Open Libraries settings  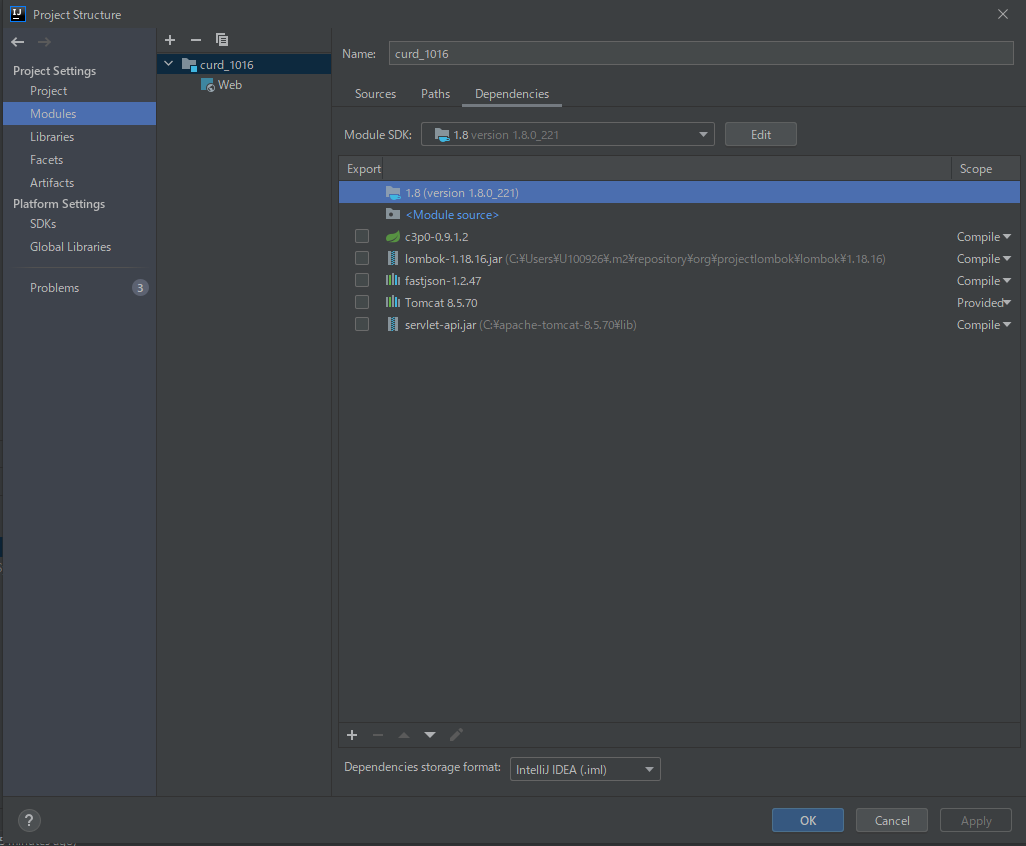(52, 137)
